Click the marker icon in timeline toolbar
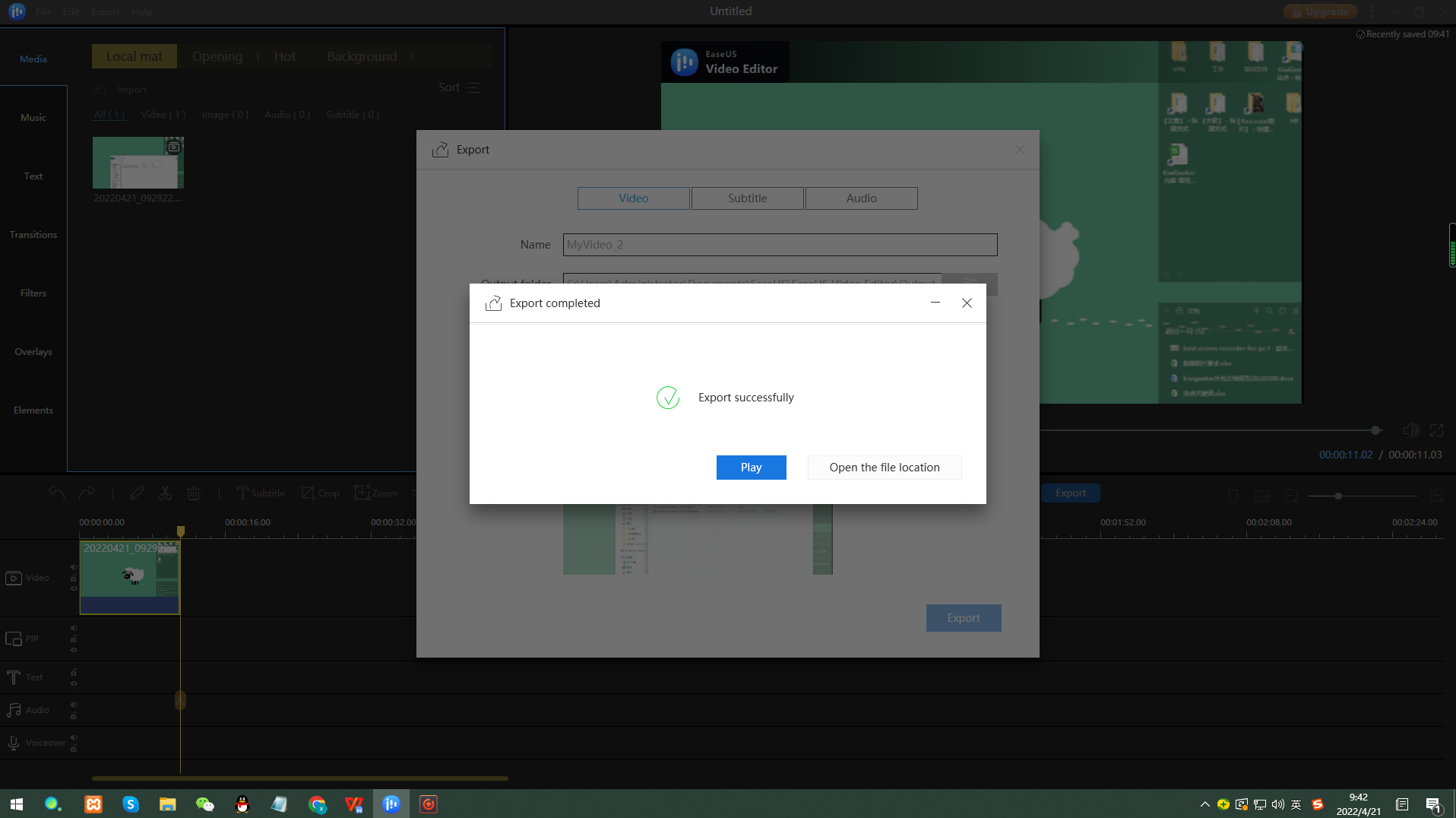 pyautogui.click(x=1233, y=496)
